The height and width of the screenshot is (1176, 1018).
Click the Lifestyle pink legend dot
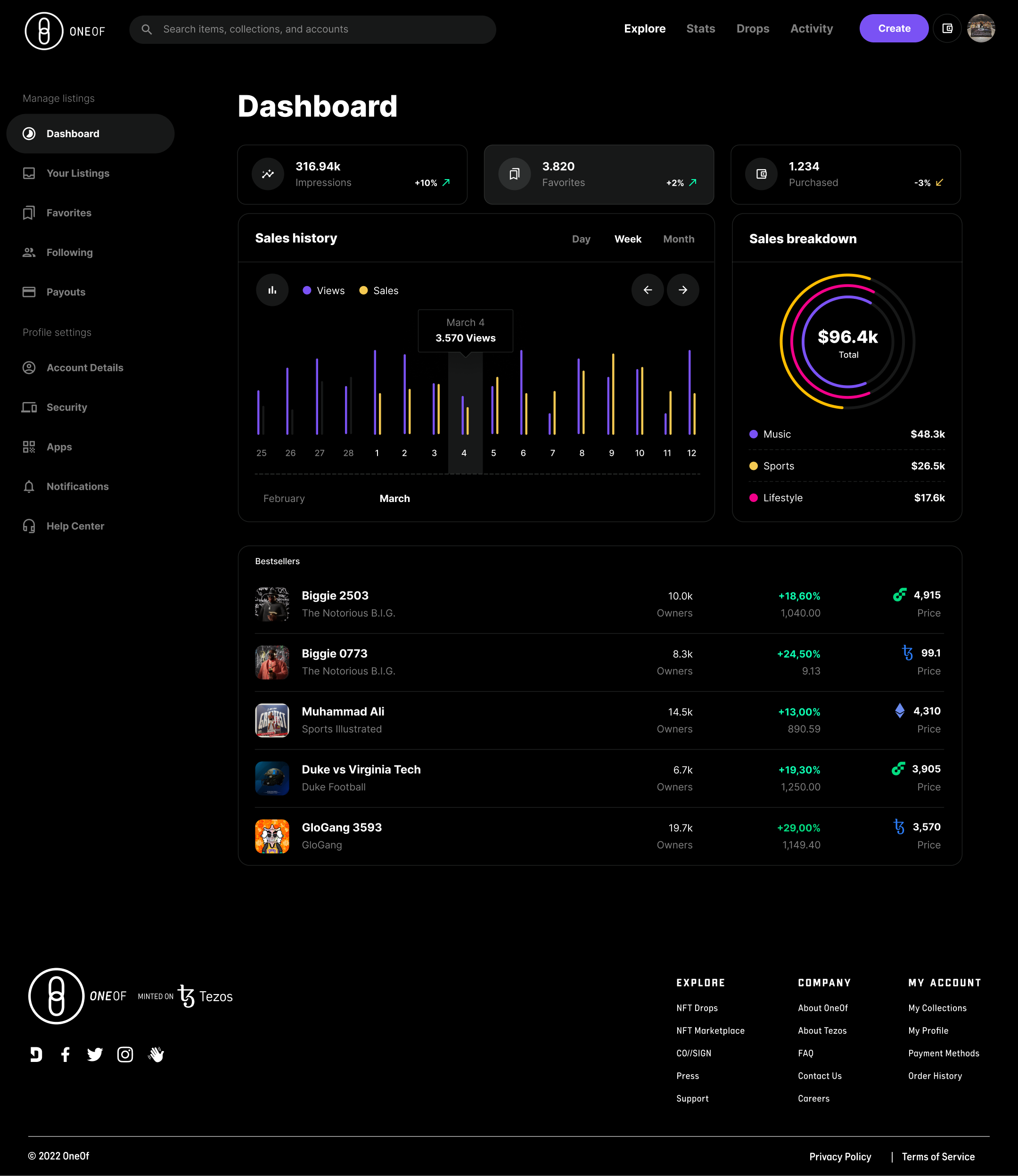pos(753,498)
